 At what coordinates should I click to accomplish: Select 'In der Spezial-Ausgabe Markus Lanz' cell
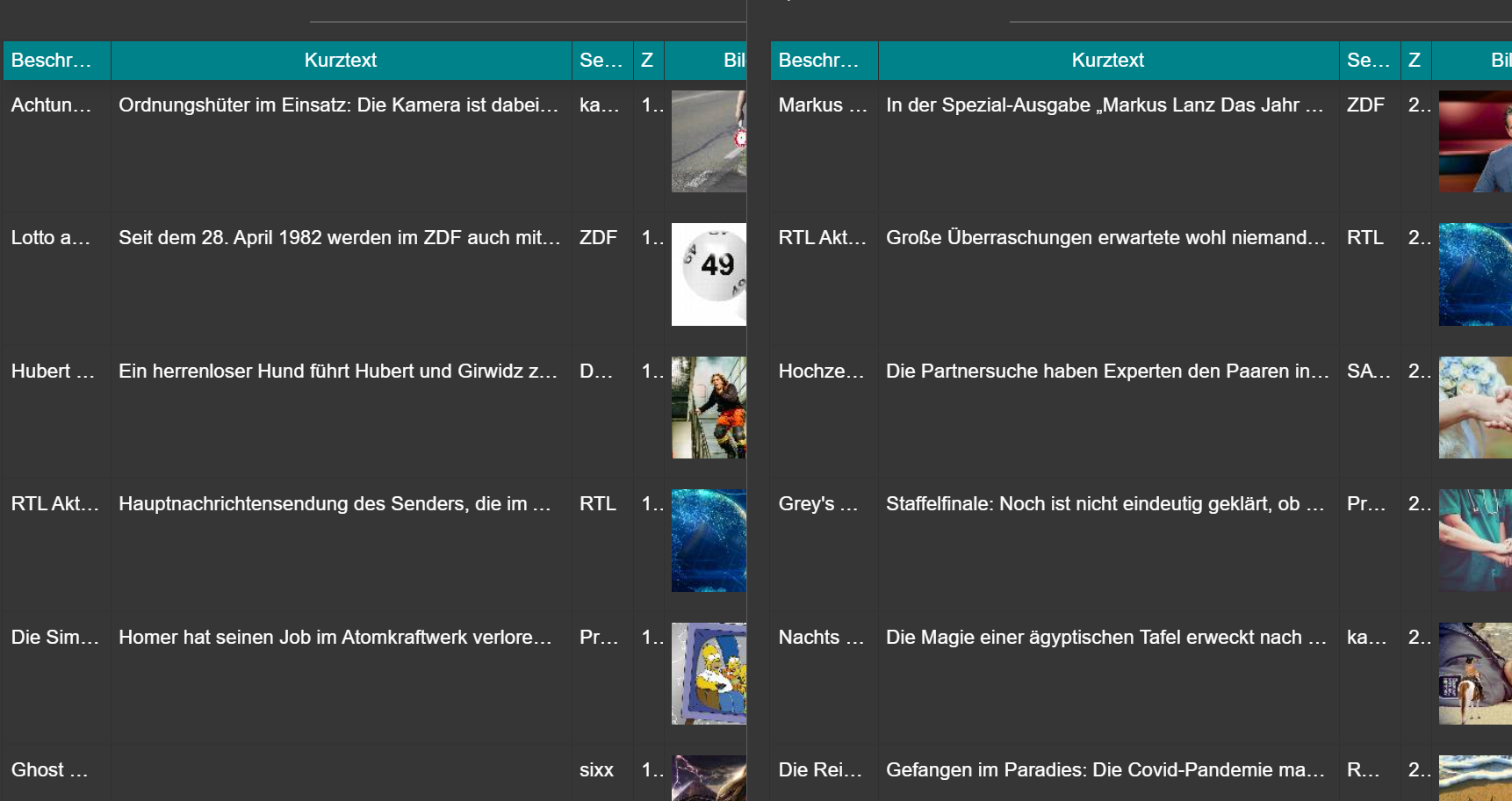point(1108,147)
